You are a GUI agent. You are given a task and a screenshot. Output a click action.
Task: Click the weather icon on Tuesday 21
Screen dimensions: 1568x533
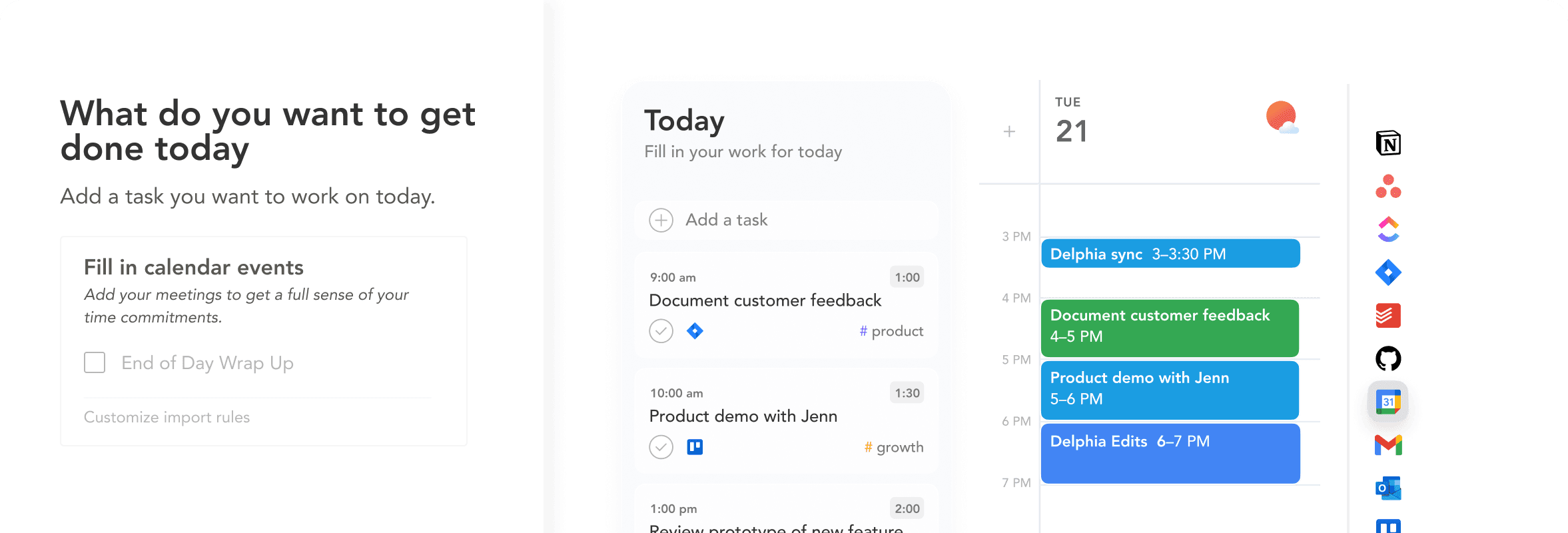(x=1282, y=117)
